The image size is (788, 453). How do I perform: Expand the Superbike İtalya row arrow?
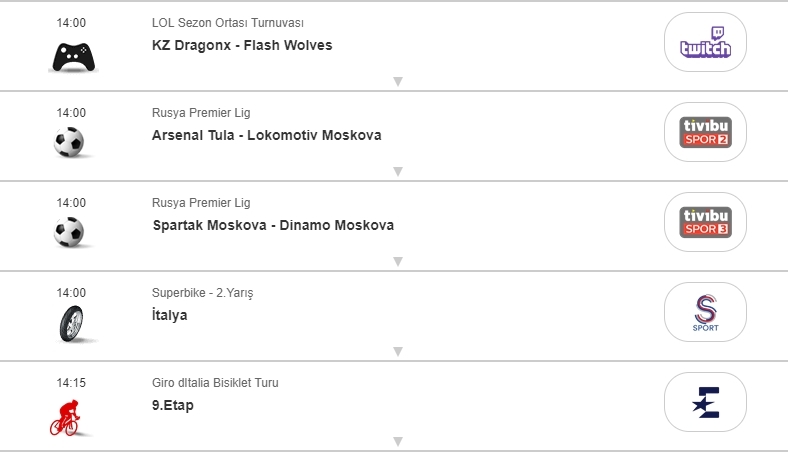397,351
